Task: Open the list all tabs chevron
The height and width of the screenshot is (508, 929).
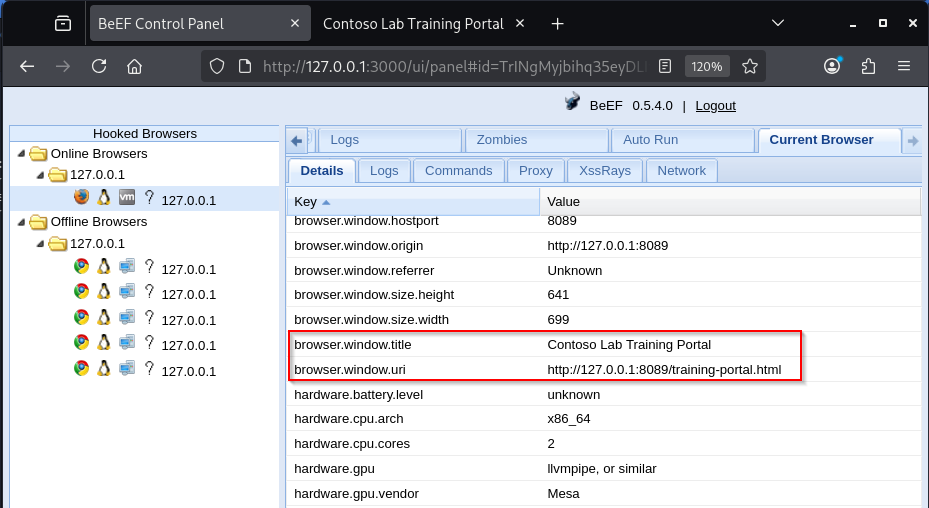Action: 777,24
